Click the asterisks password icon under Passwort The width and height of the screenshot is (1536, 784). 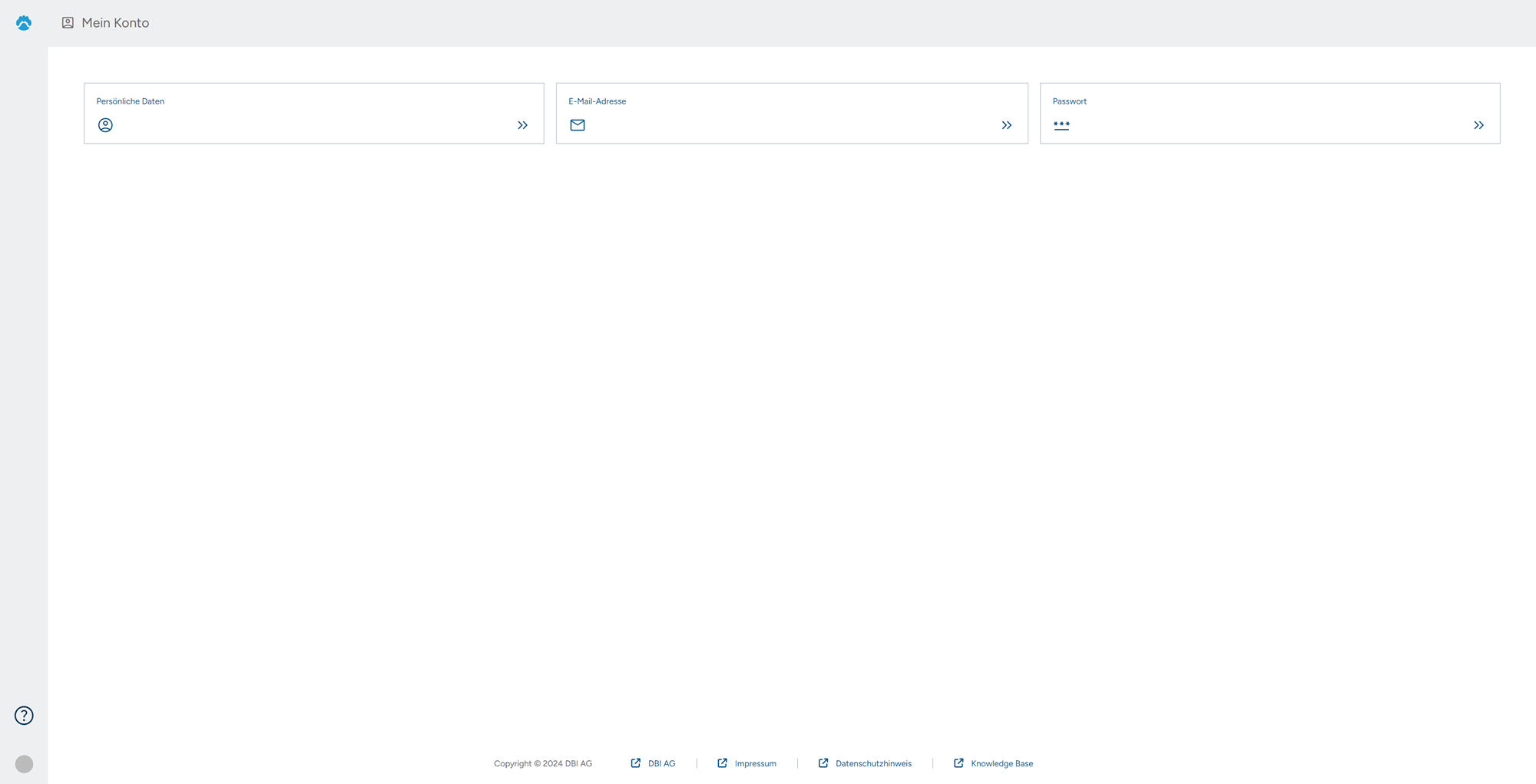[1061, 125]
